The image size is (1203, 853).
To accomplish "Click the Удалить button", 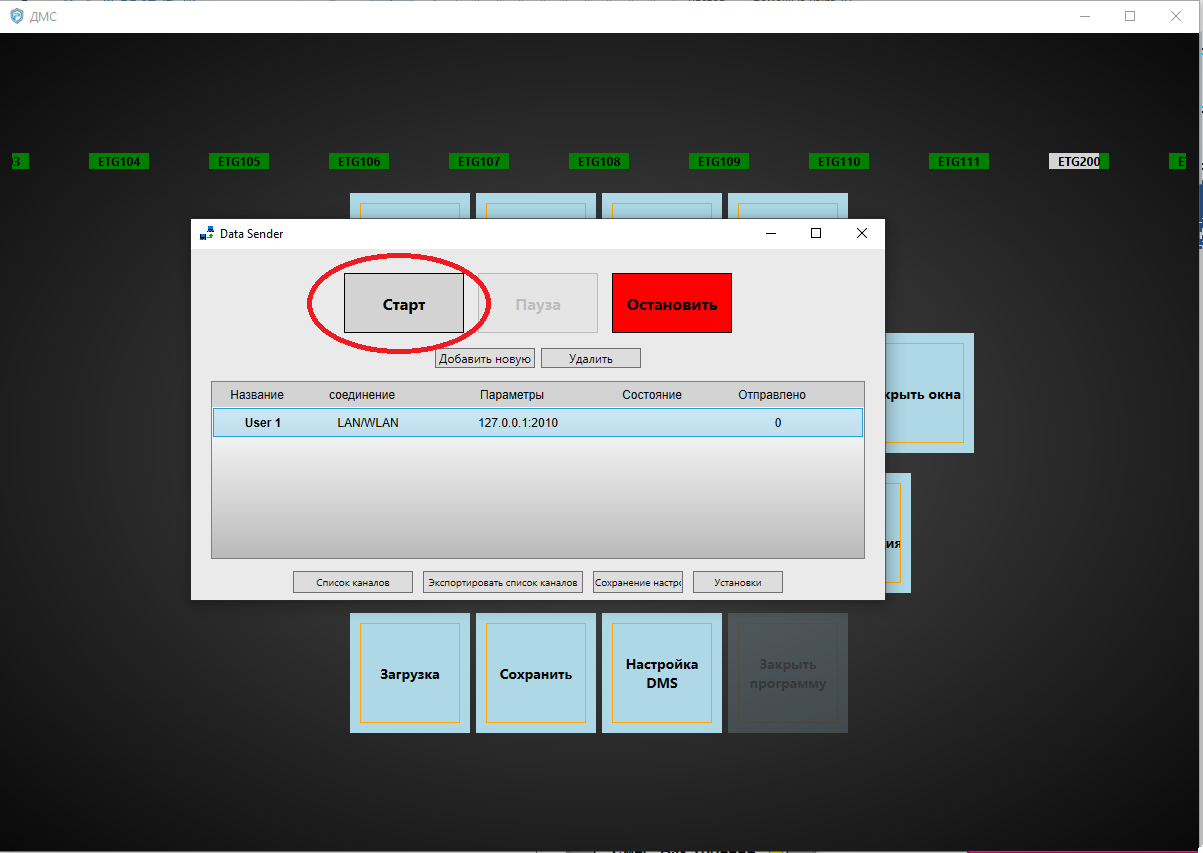I will pyautogui.click(x=590, y=358).
